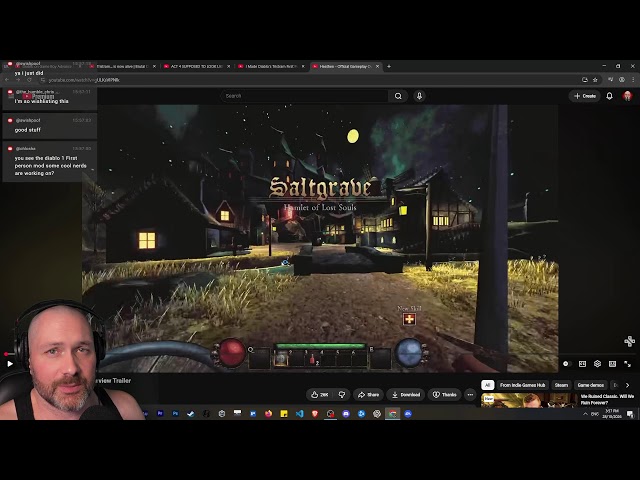Click the Download button below video
This screenshot has height=480, width=640.
coord(406,395)
